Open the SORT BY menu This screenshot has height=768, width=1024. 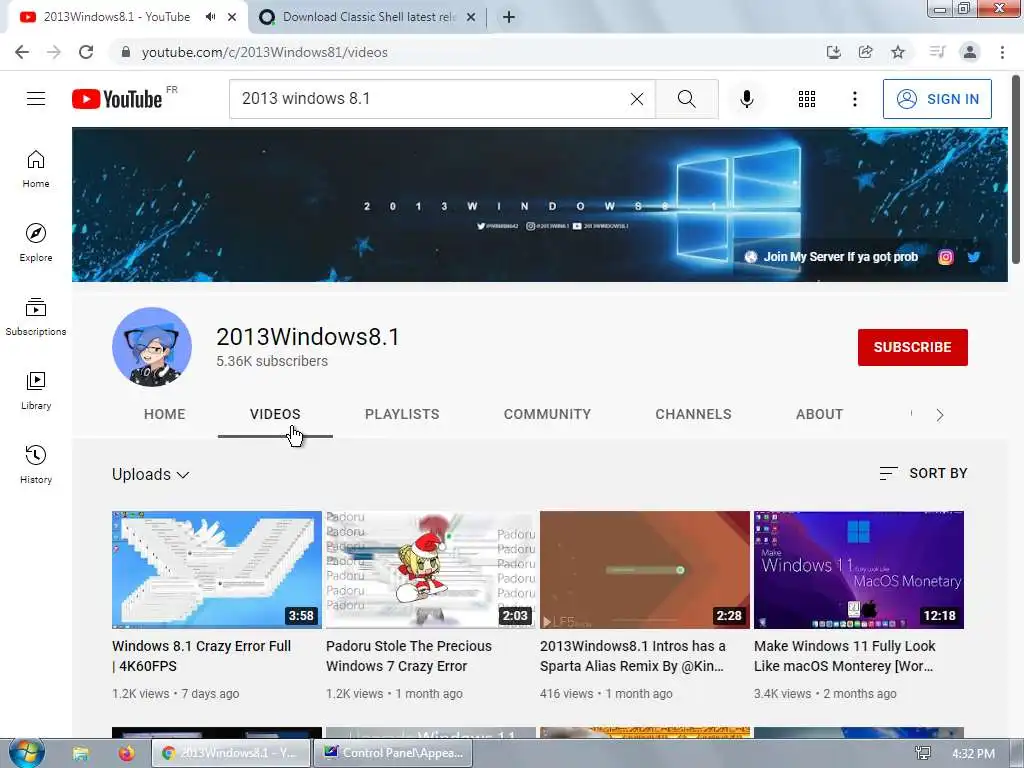[x=923, y=473]
